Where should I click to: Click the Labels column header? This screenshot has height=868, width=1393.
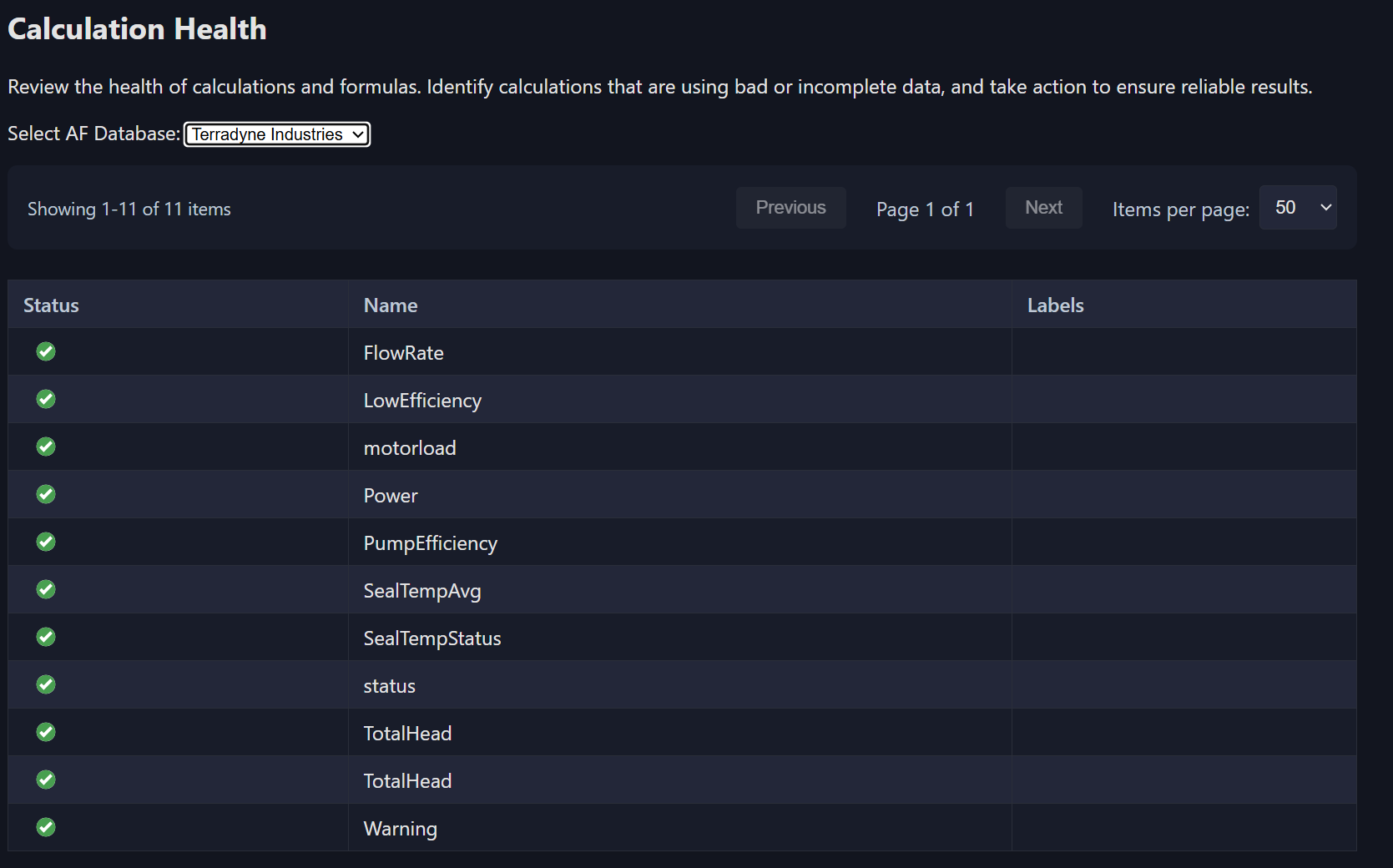click(x=1054, y=305)
